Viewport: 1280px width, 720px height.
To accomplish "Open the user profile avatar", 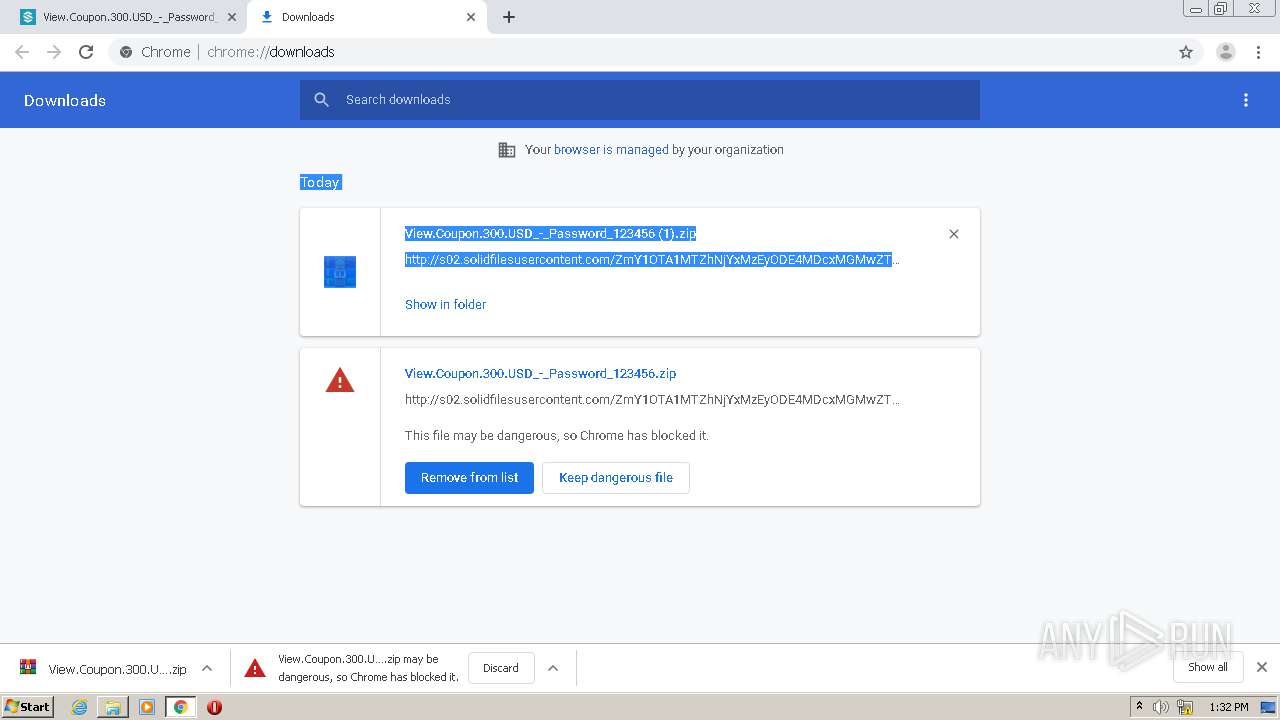I will point(1226,52).
